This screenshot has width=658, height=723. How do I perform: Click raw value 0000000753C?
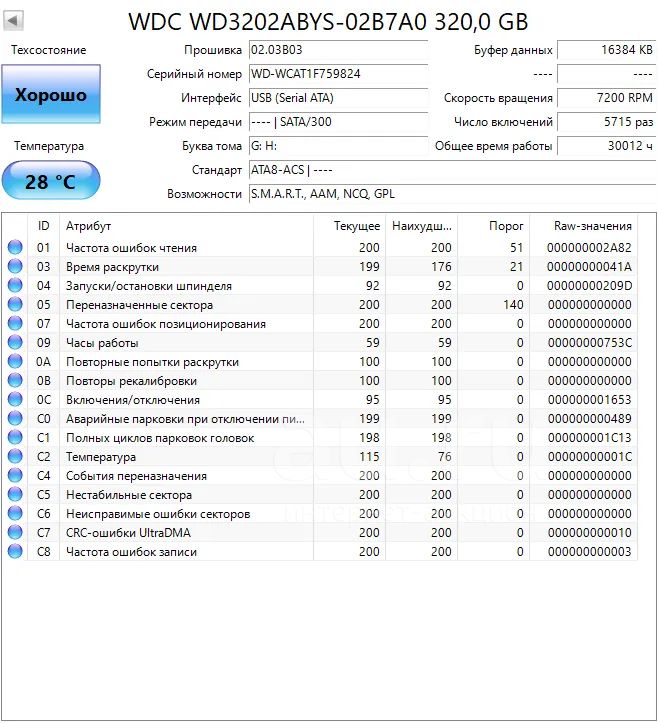(x=589, y=343)
